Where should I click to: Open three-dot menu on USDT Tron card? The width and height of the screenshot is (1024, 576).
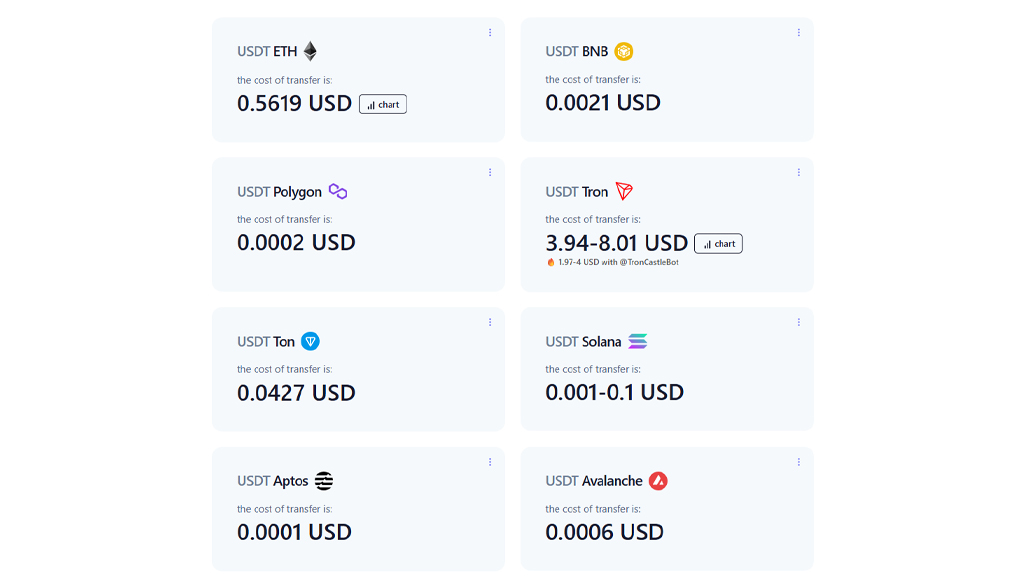799,172
